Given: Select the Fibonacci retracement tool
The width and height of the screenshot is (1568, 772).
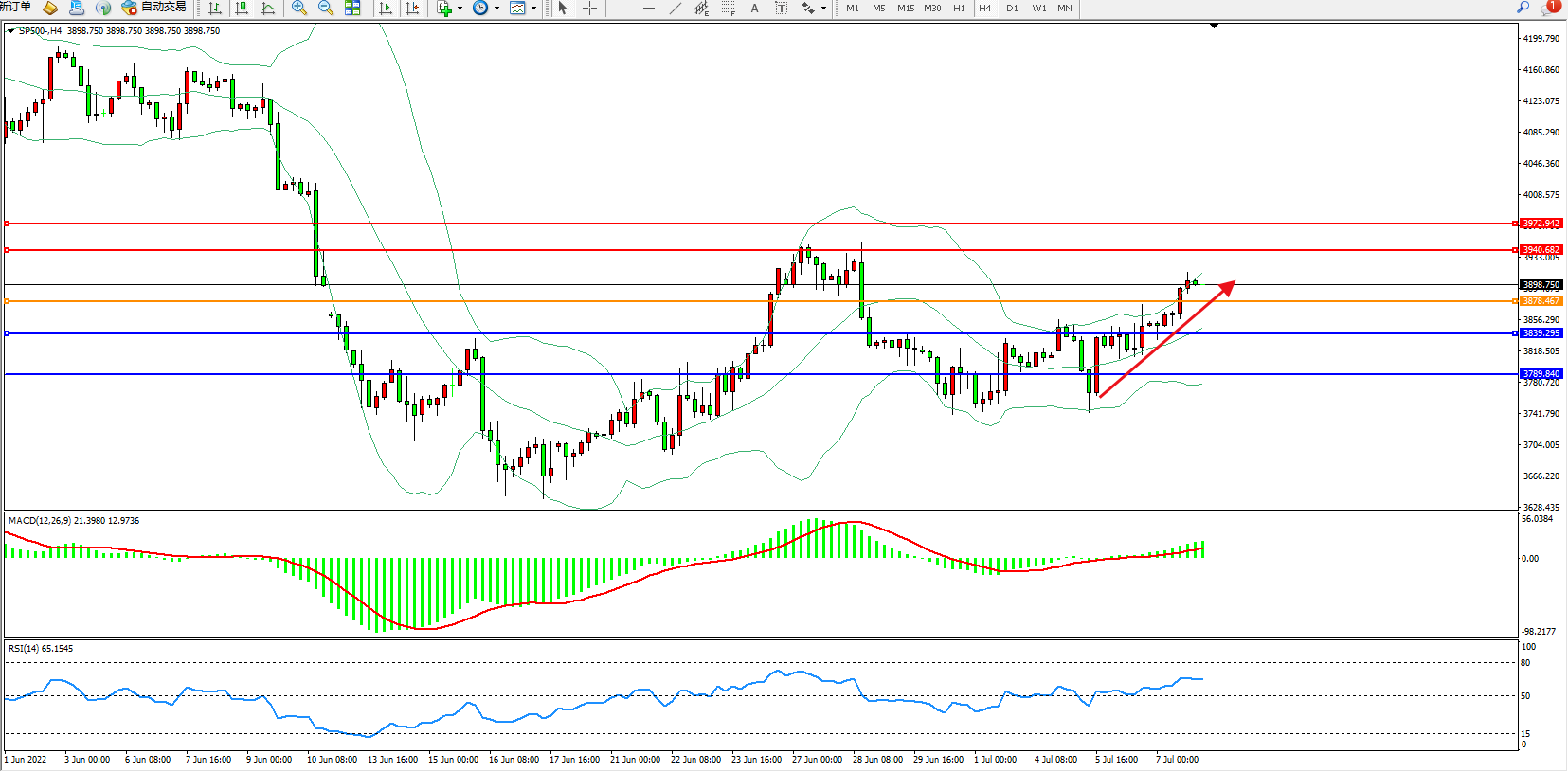Looking at the screenshot, I should tap(728, 9).
